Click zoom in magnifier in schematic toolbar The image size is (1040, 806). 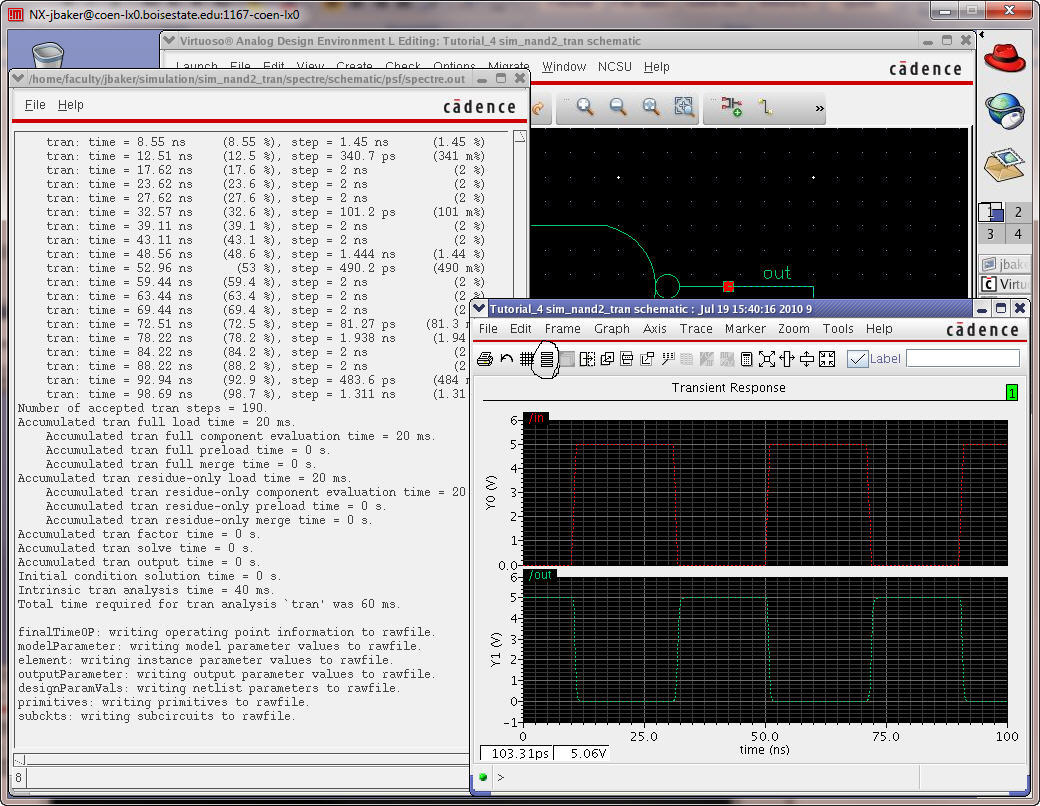click(585, 107)
